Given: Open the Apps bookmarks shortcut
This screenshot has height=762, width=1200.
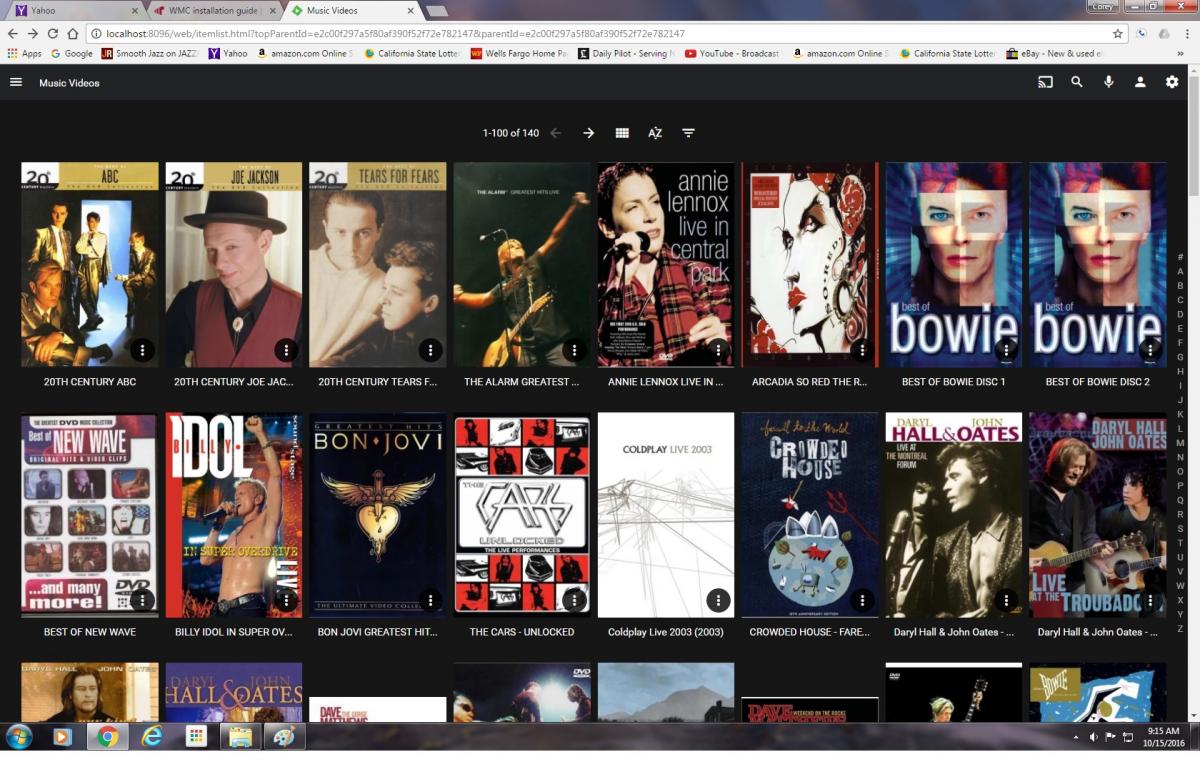Looking at the screenshot, I should (25, 54).
